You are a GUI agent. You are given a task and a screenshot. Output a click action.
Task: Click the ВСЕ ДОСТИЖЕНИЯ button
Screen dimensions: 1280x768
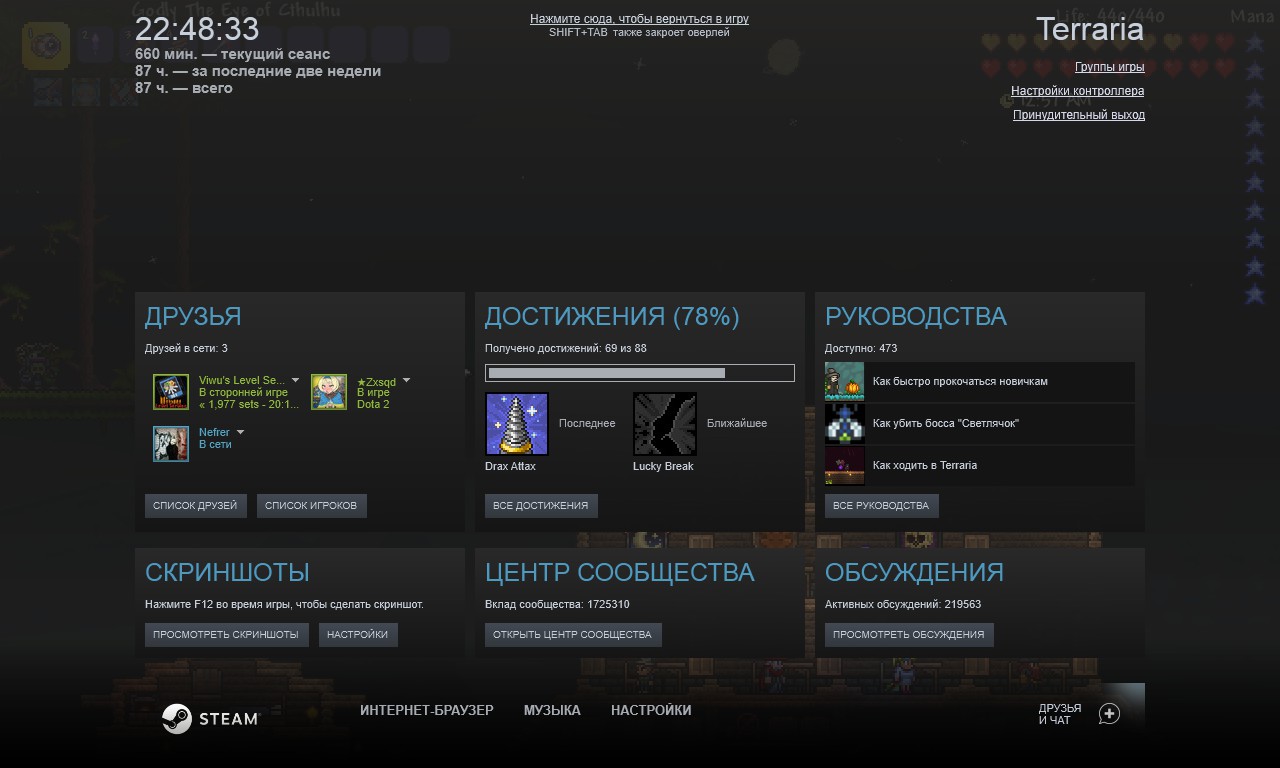tap(541, 506)
